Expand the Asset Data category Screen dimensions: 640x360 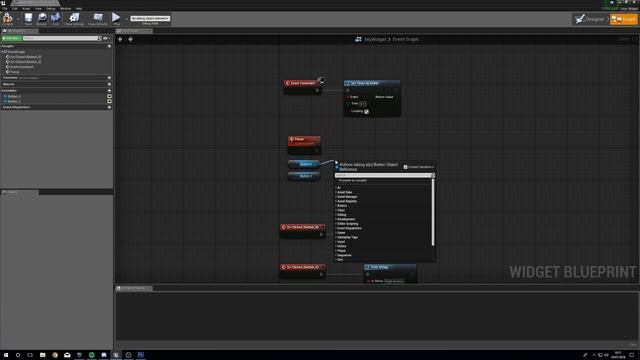click(344, 192)
